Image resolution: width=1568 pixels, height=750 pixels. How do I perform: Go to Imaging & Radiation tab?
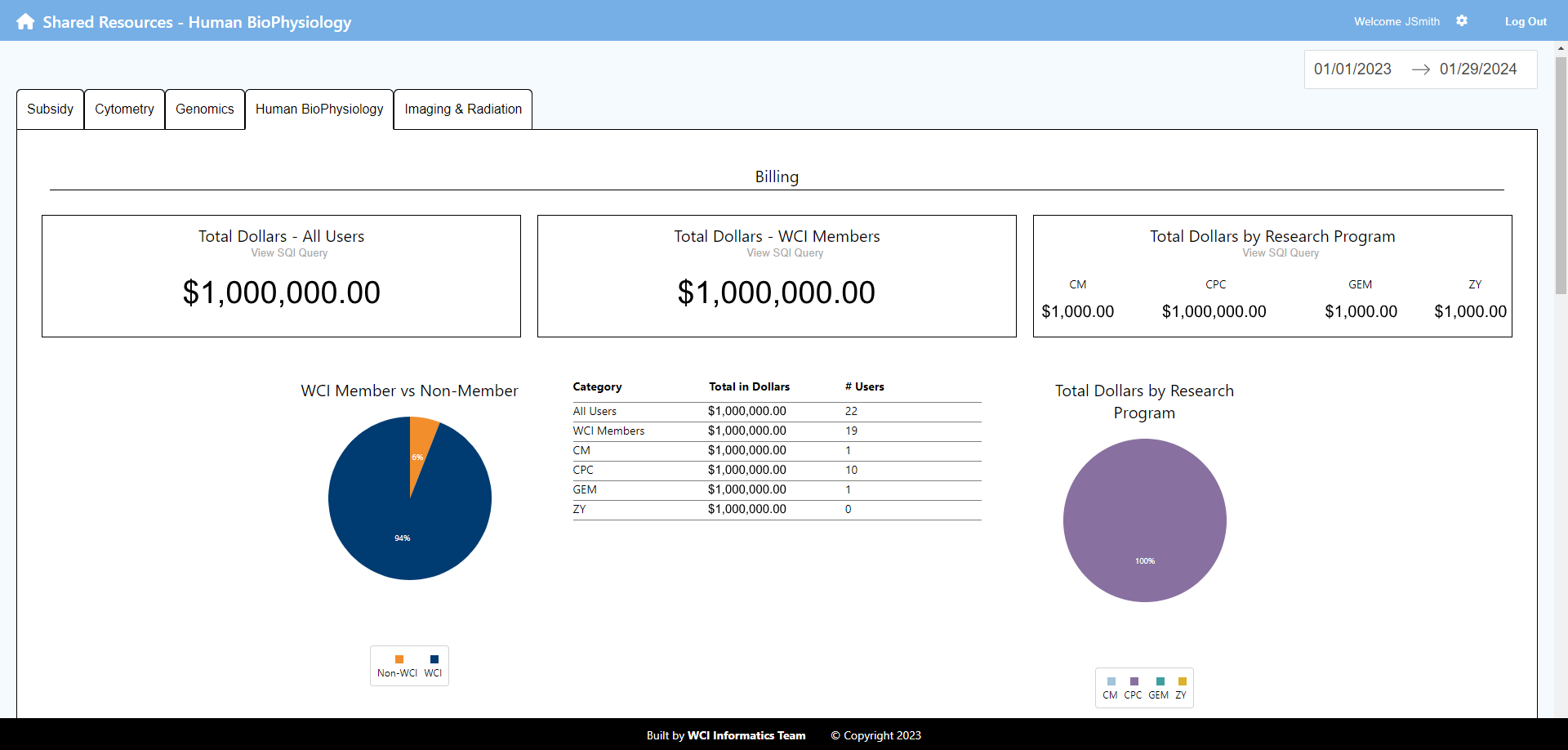click(463, 109)
